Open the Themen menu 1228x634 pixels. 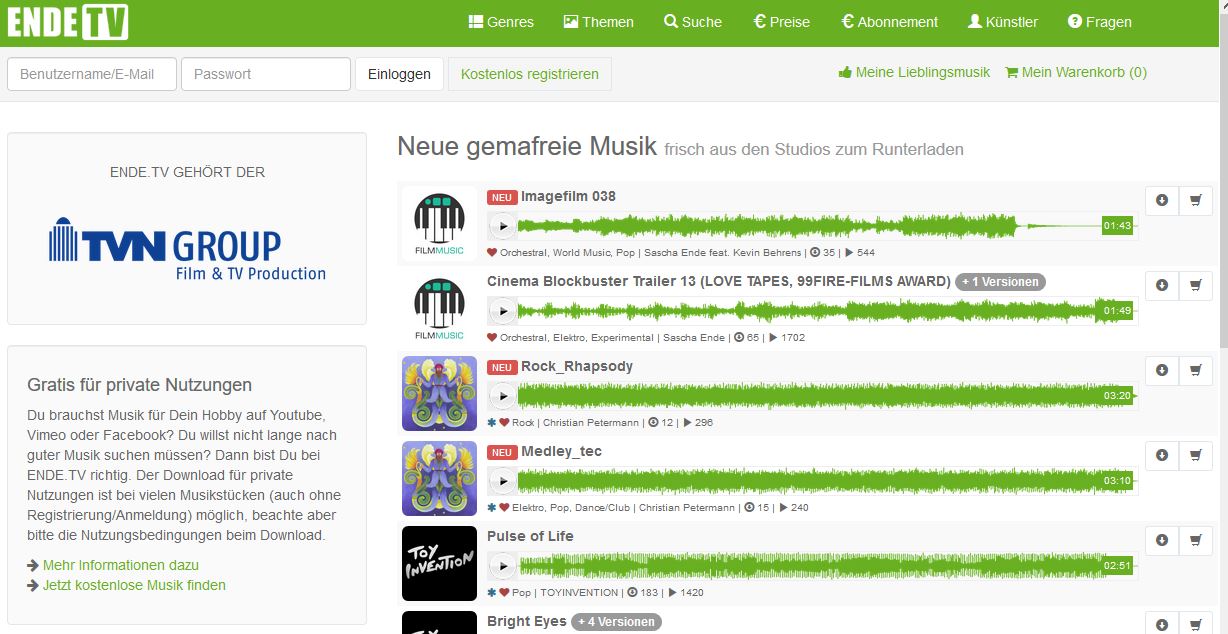click(x=599, y=22)
